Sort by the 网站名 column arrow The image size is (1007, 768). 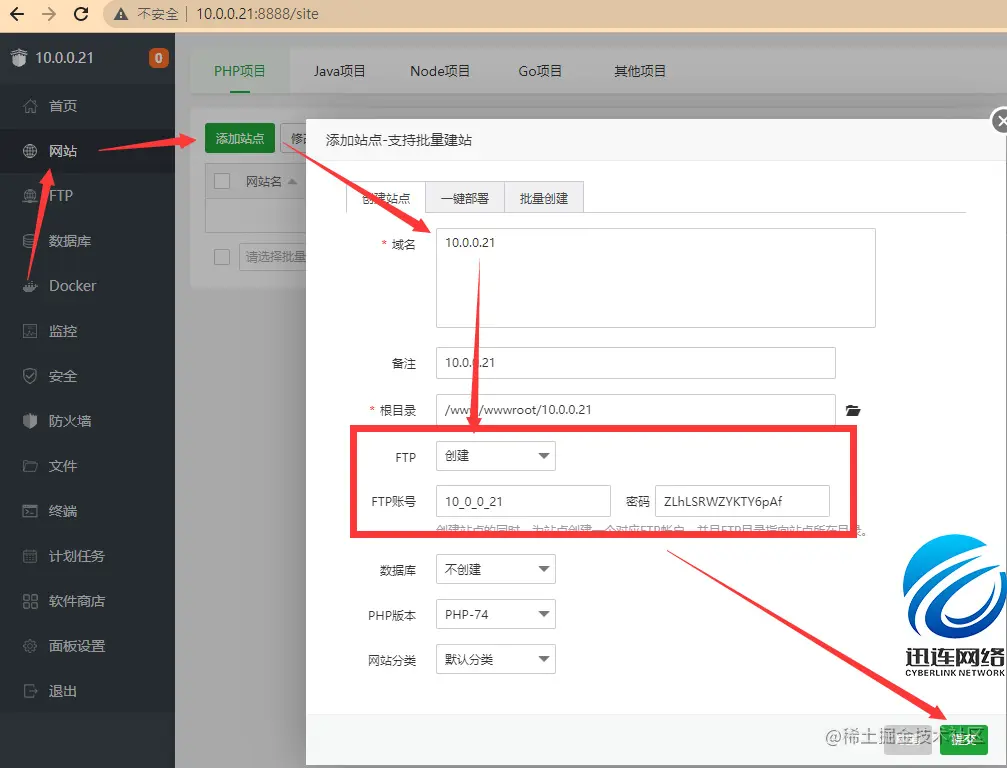click(x=292, y=182)
